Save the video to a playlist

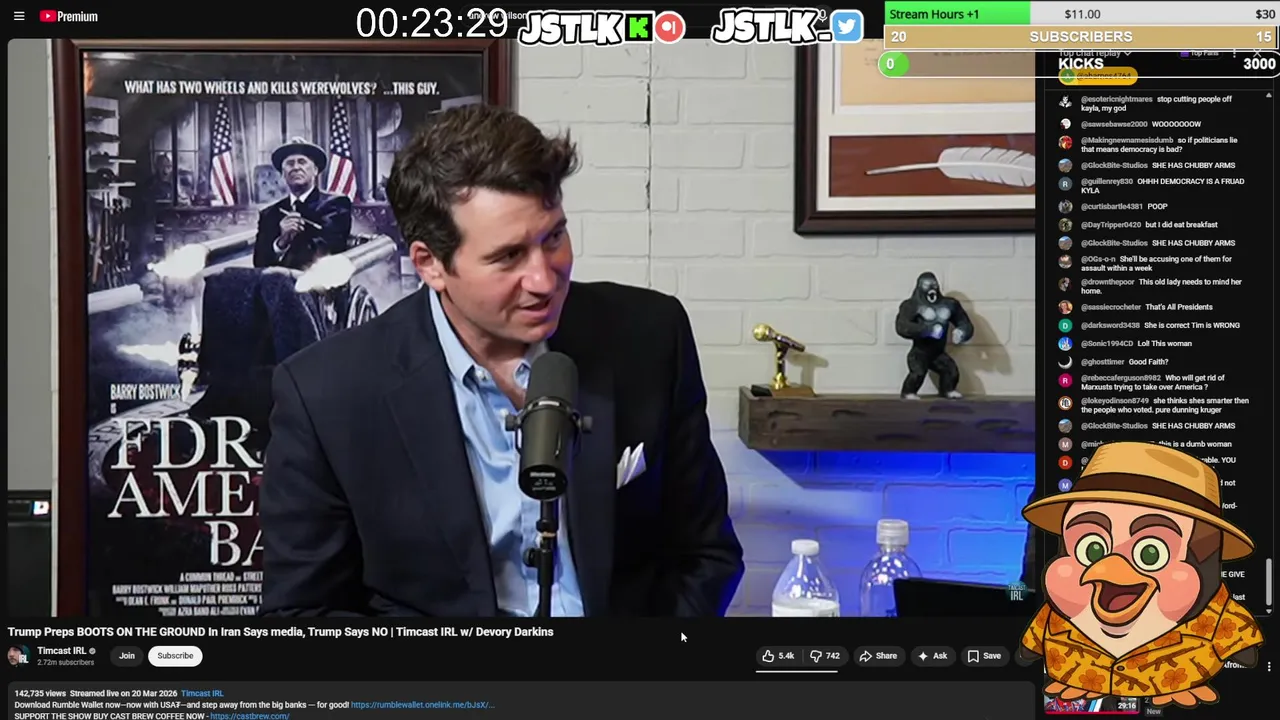coord(984,656)
